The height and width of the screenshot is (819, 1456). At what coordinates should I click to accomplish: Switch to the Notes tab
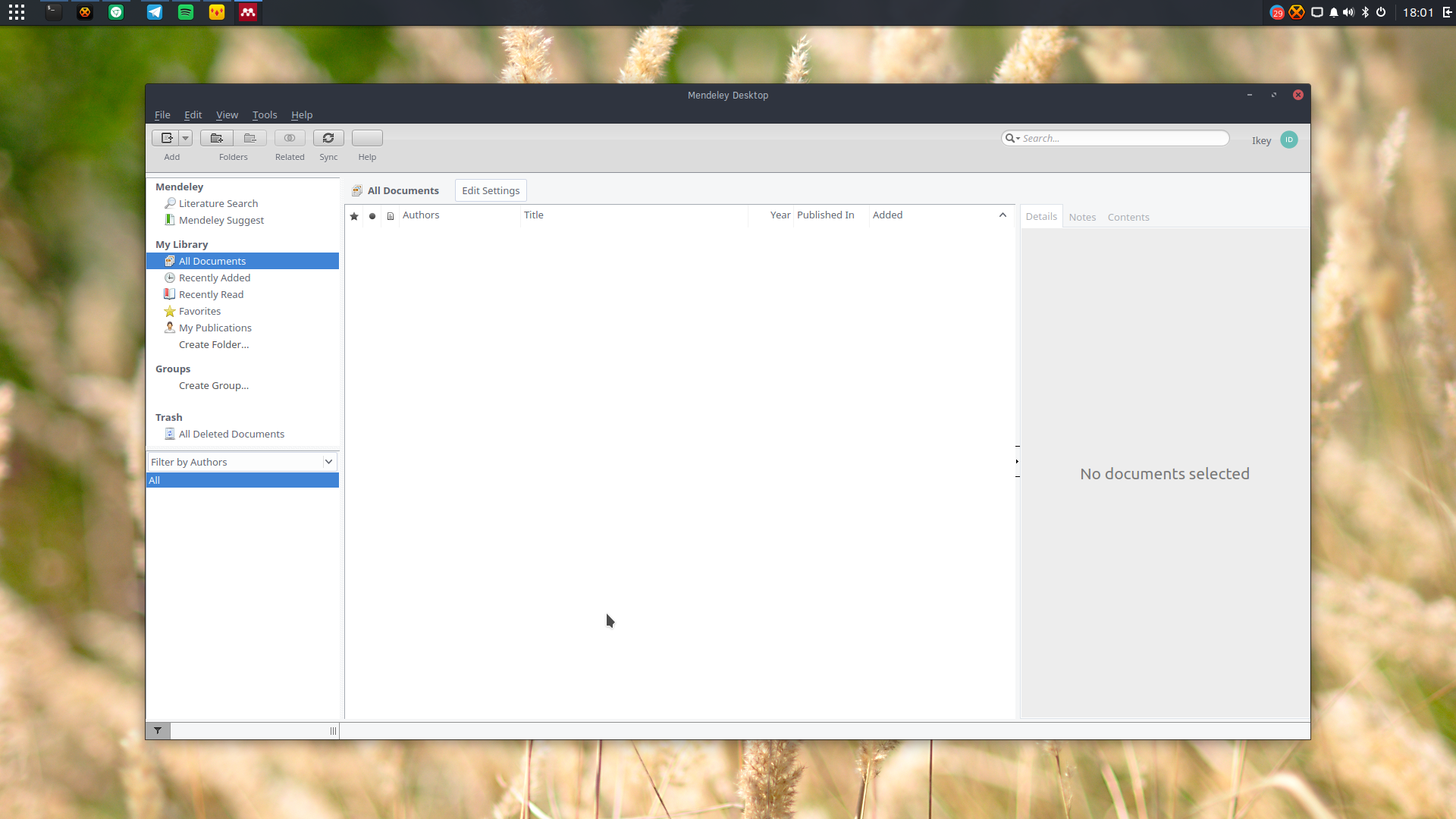click(1082, 218)
